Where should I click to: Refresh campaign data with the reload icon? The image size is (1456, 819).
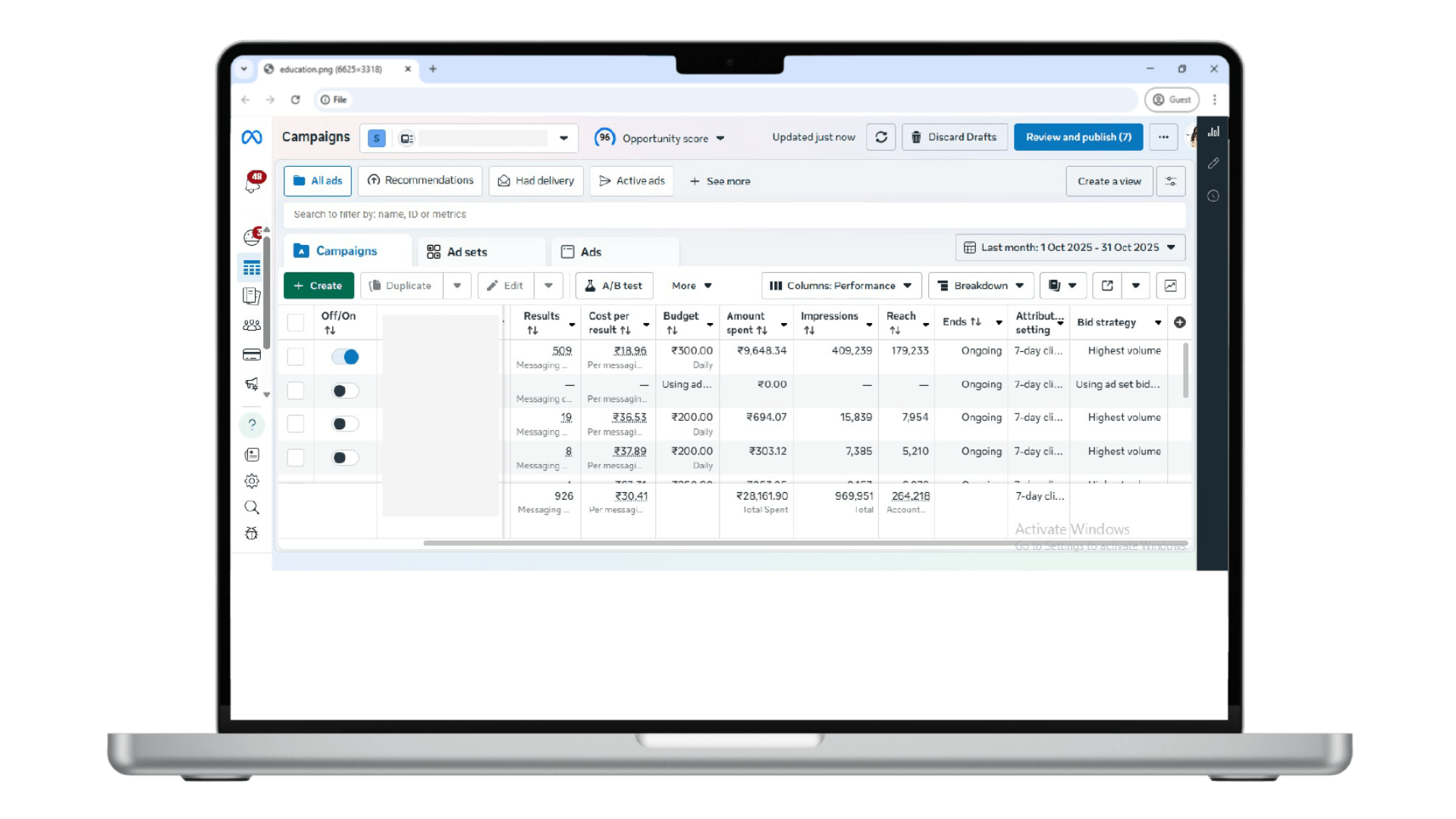[880, 137]
